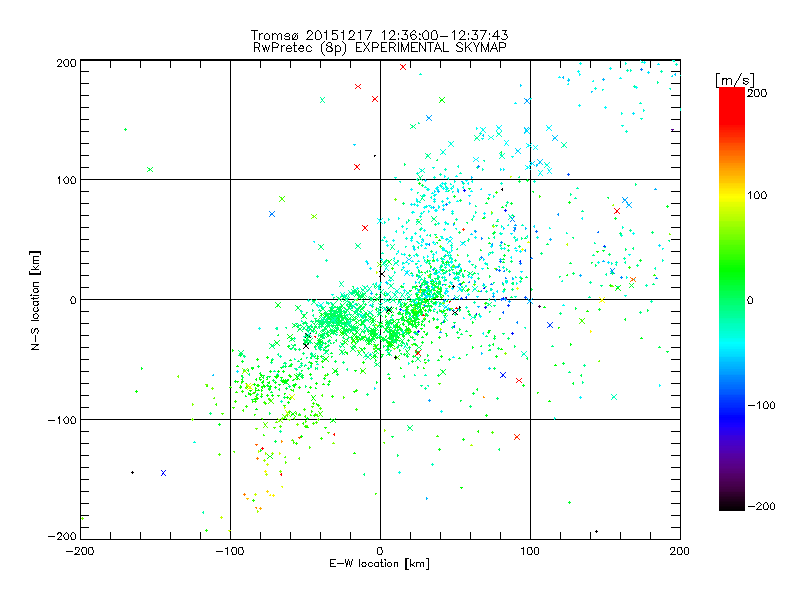Click the colorbar label '200' at top
Image resolution: width=800 pixels, height=600 pixels.
[757, 93]
